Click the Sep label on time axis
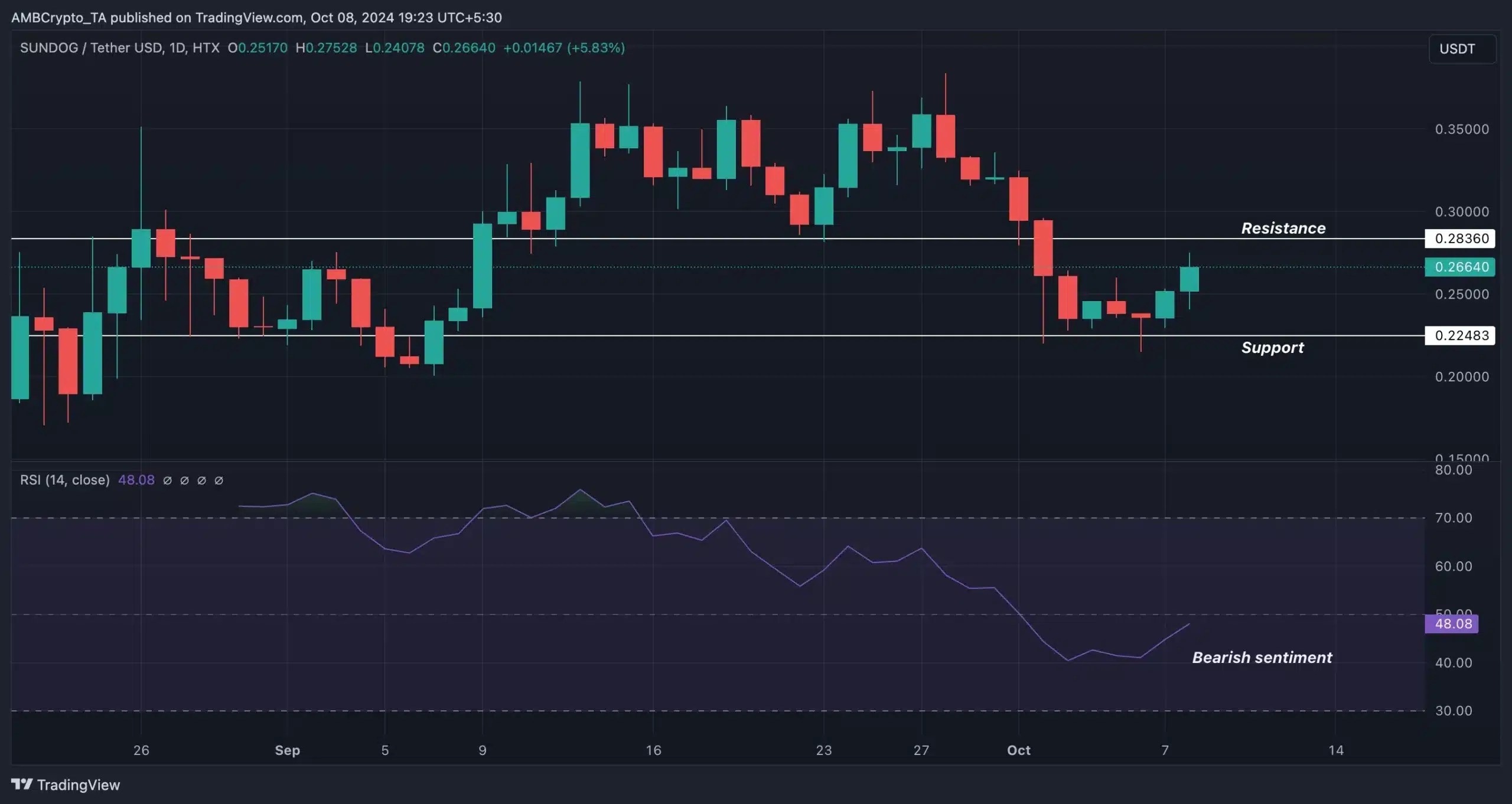The image size is (1512, 804). pyautogui.click(x=288, y=750)
